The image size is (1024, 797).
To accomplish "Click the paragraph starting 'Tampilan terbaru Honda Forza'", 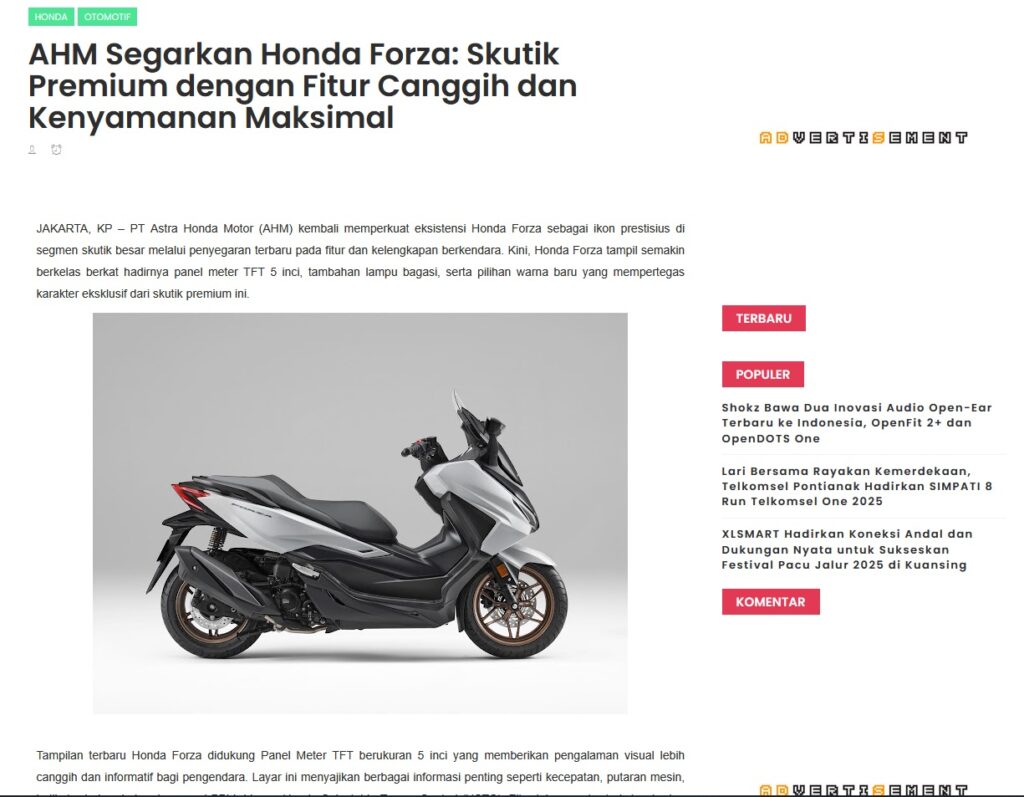I will pyautogui.click(x=360, y=772).
